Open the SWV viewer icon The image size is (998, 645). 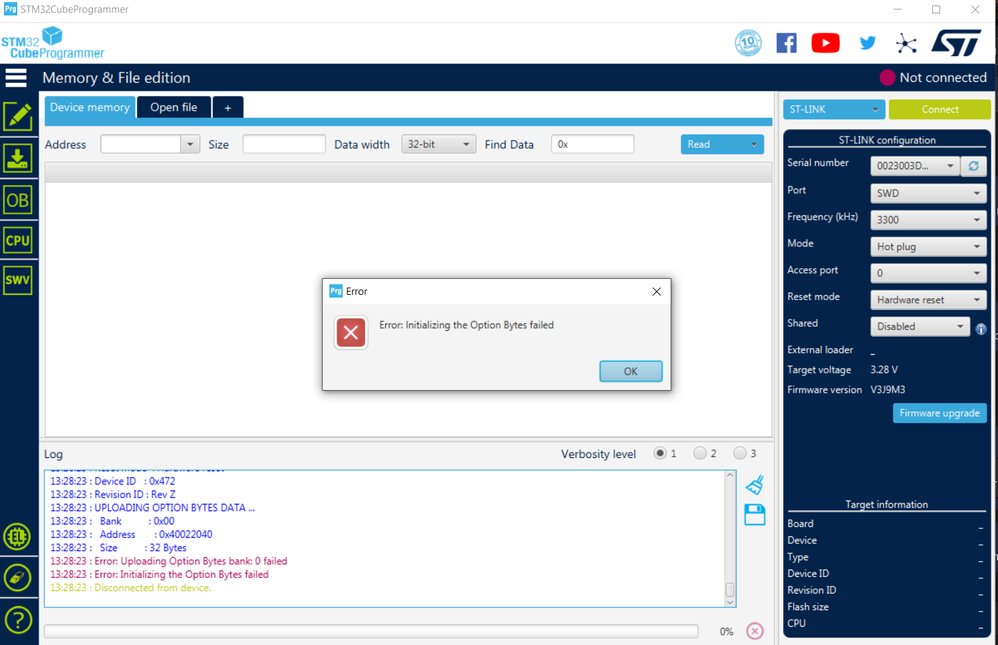click(18, 280)
